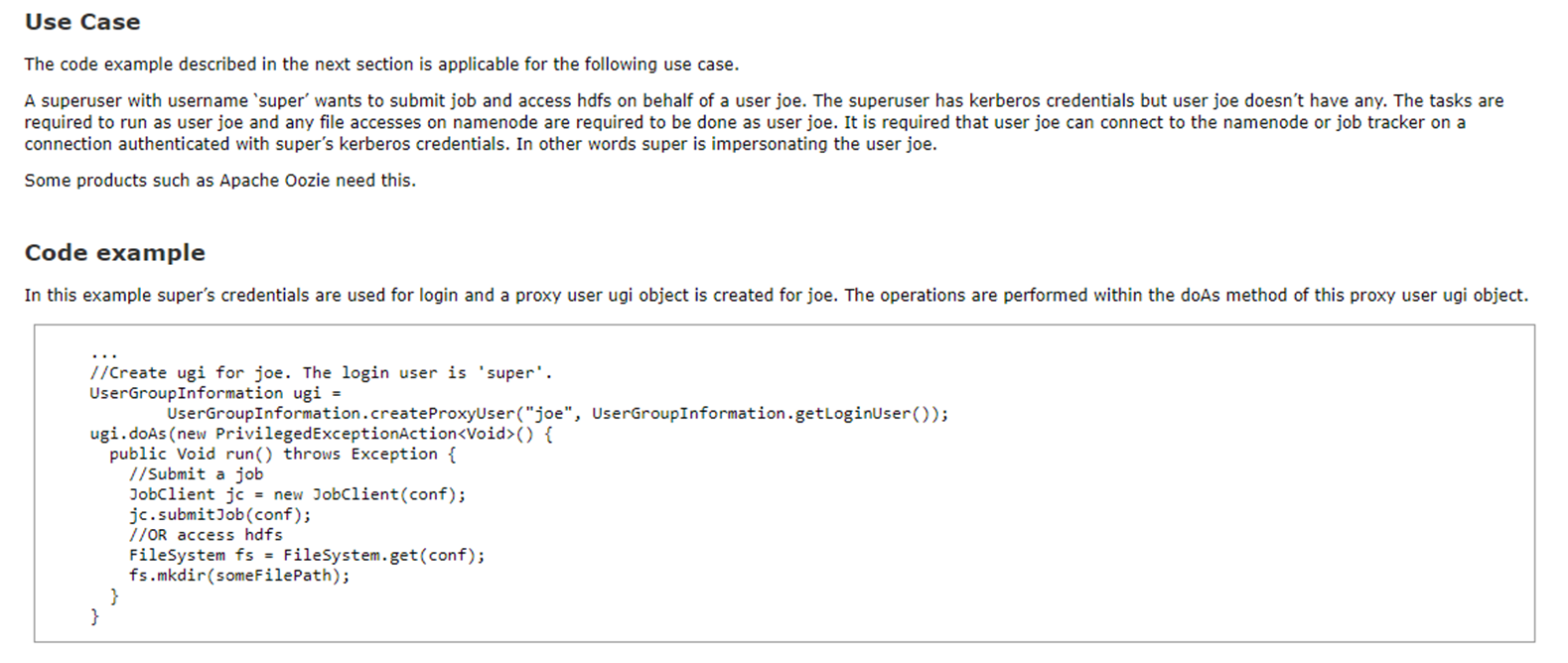Click the sentence starting "A superuser with username"
The image size is (1568, 663).
coord(764,122)
